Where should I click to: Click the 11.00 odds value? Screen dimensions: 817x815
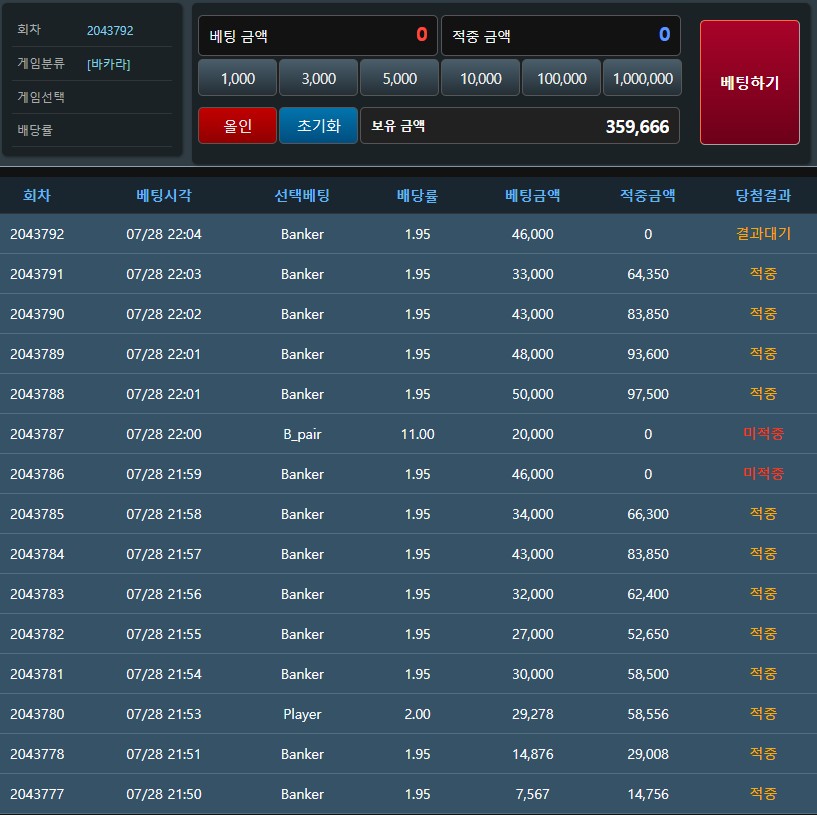point(417,434)
